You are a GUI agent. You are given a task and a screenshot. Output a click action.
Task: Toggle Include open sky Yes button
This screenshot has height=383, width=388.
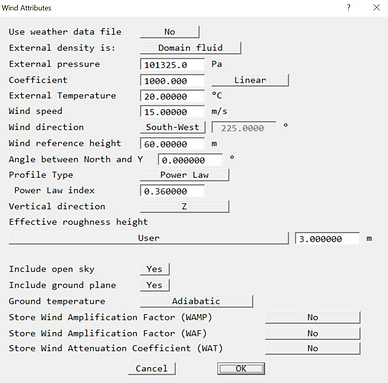point(155,269)
